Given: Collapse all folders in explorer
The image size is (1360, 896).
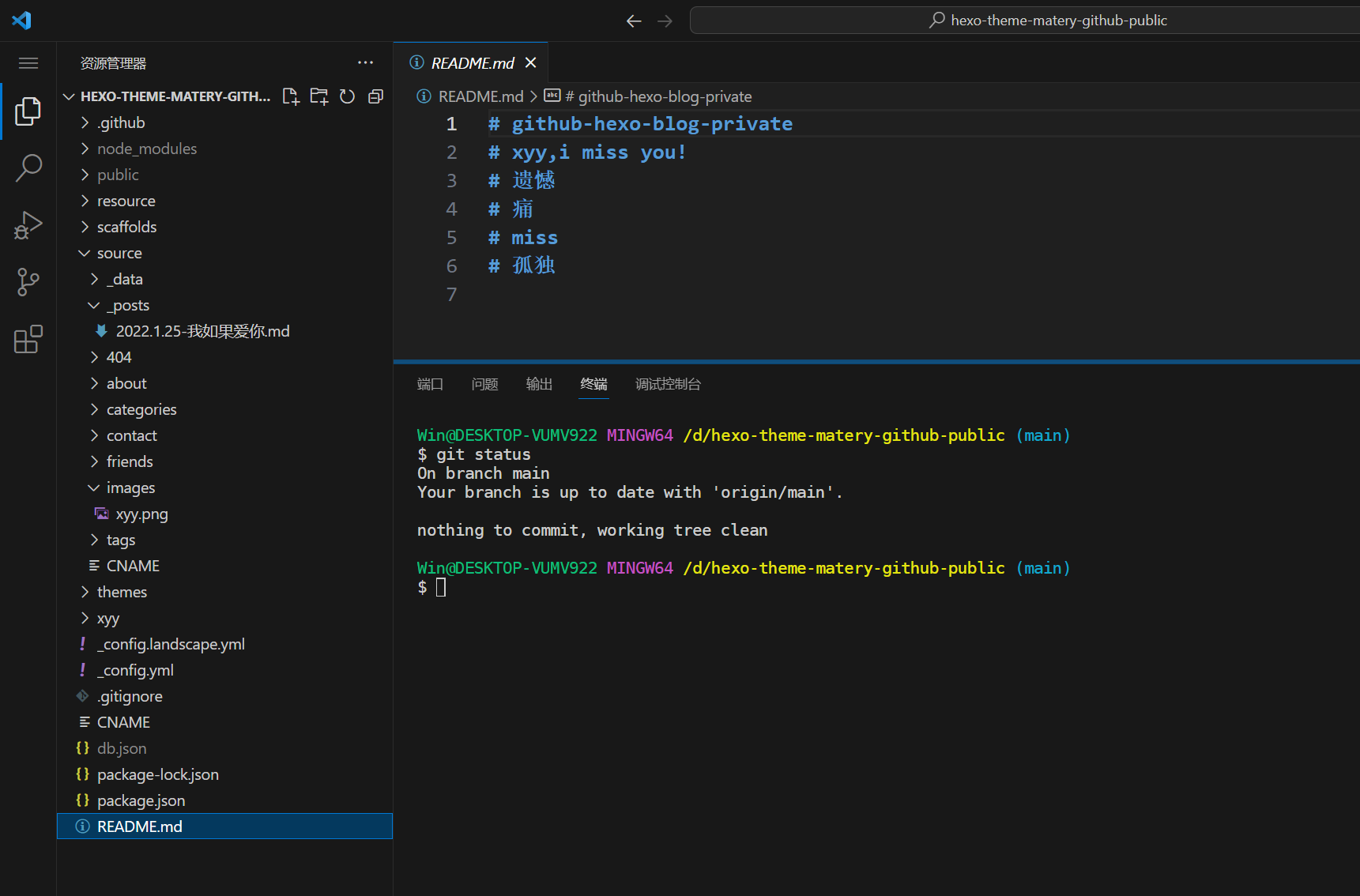Looking at the screenshot, I should [x=375, y=96].
